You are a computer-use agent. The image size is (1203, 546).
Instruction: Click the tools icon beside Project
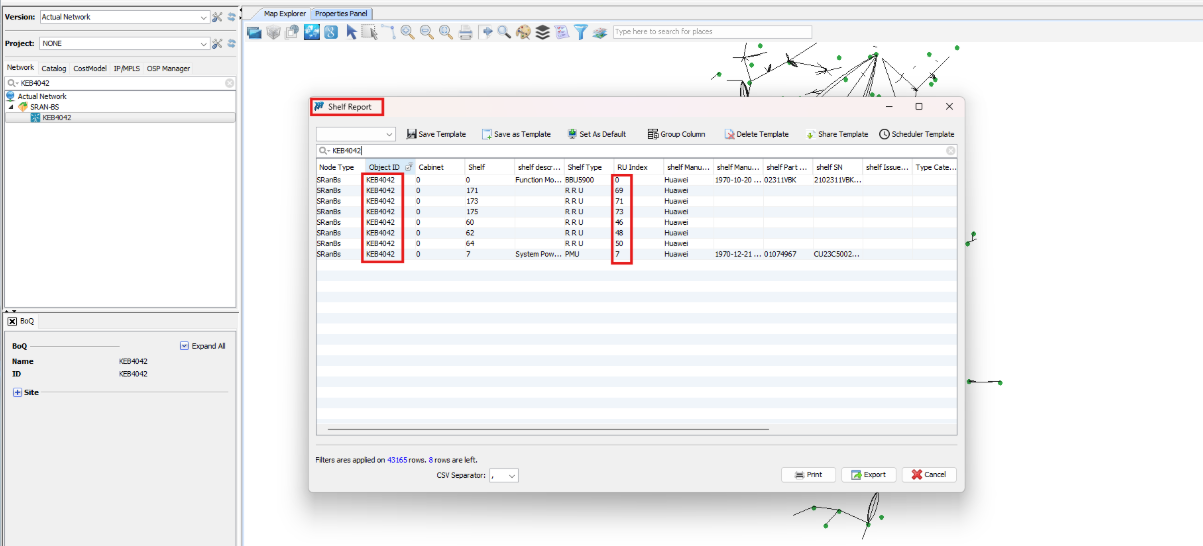(217, 44)
